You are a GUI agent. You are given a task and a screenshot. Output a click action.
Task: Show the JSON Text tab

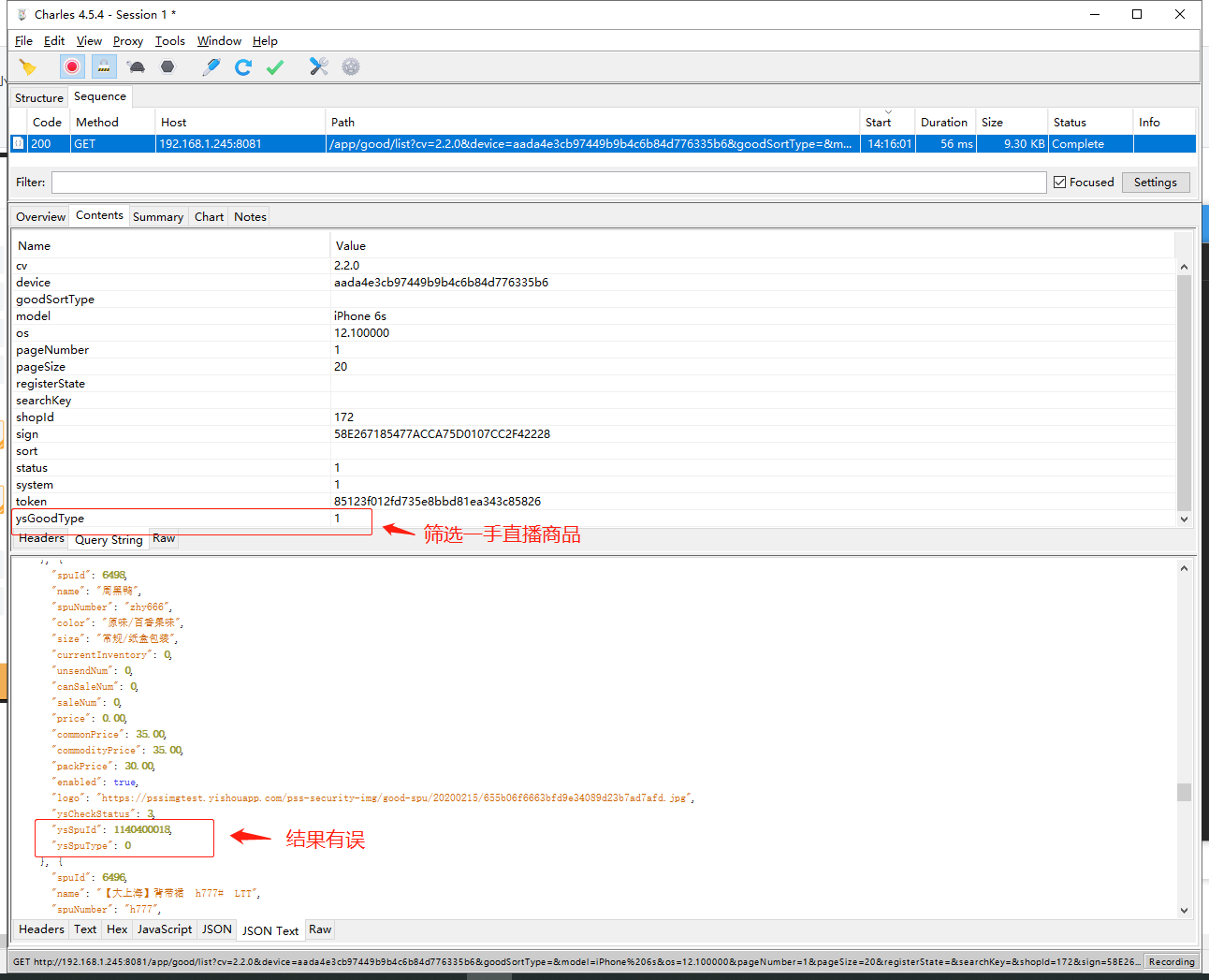click(x=270, y=930)
